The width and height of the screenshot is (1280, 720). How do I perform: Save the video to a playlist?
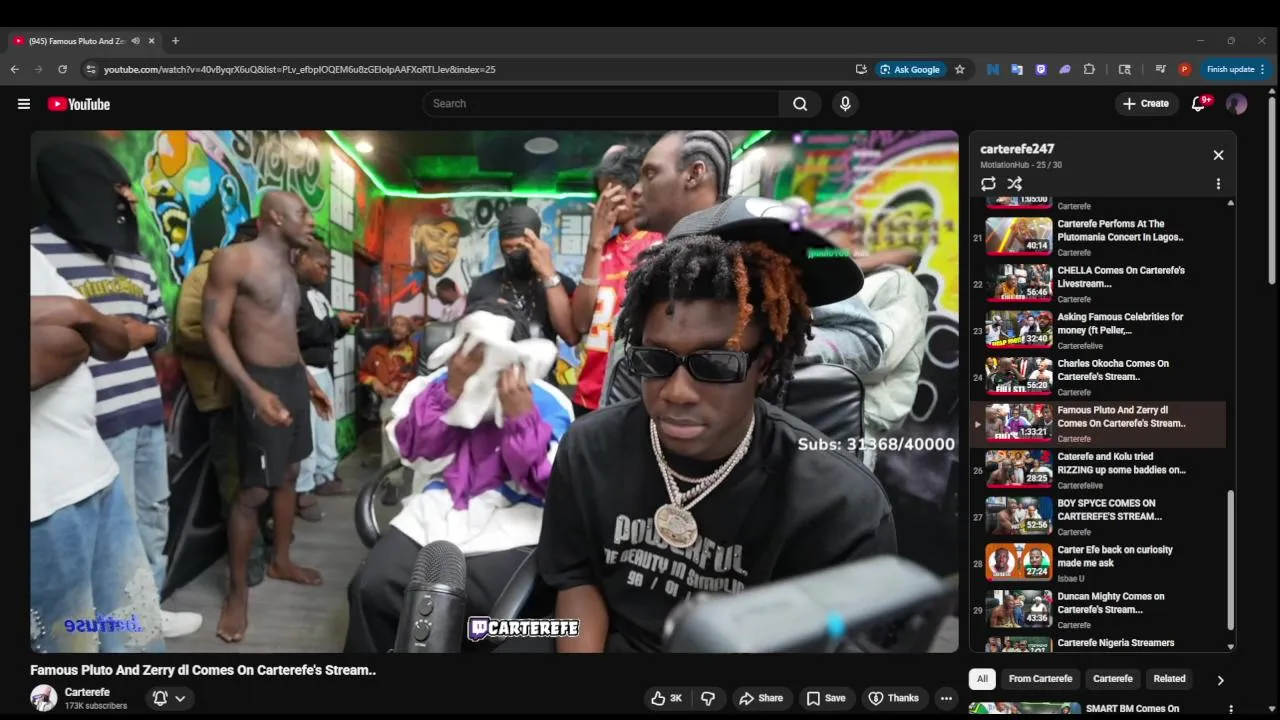pos(826,698)
